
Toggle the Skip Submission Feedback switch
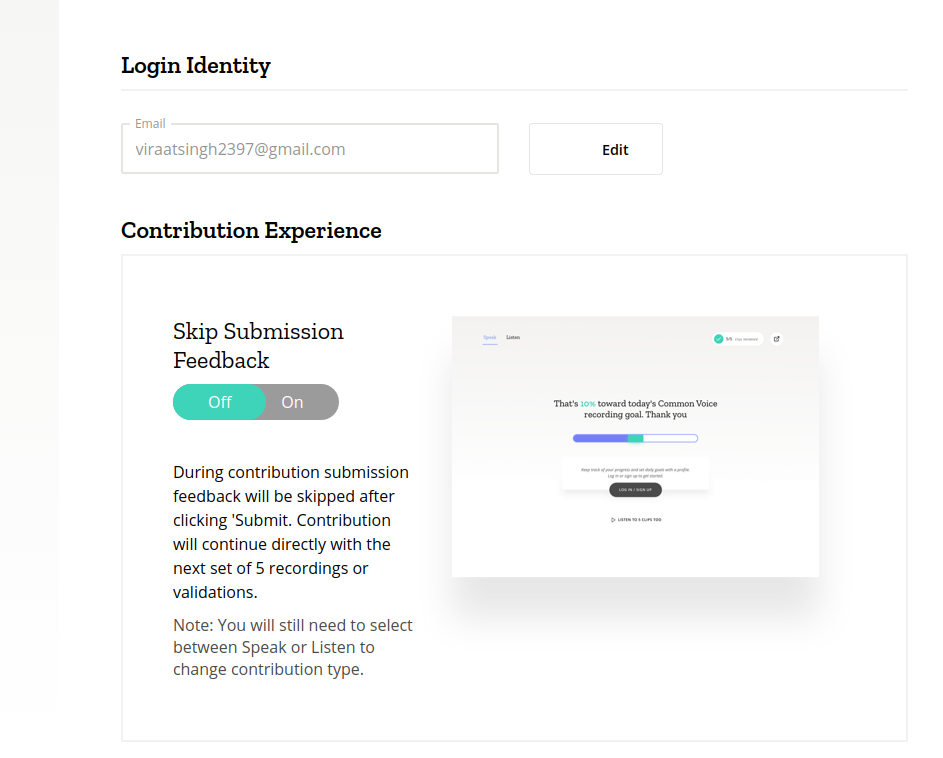coord(255,401)
